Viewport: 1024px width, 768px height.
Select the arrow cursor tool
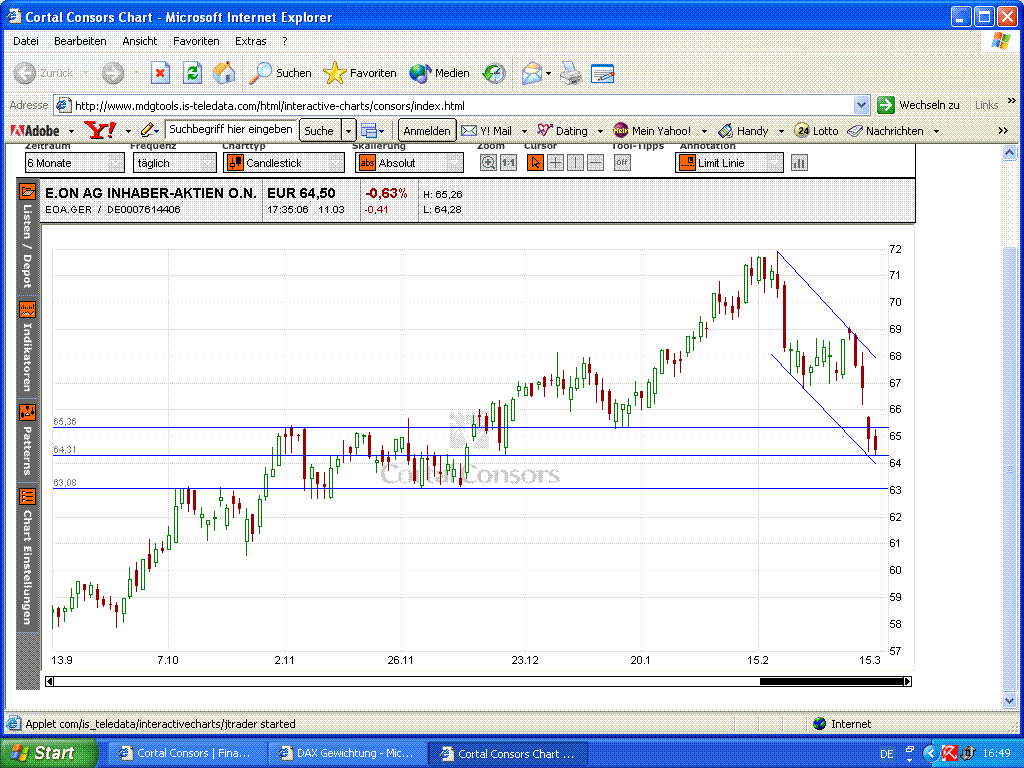535,163
